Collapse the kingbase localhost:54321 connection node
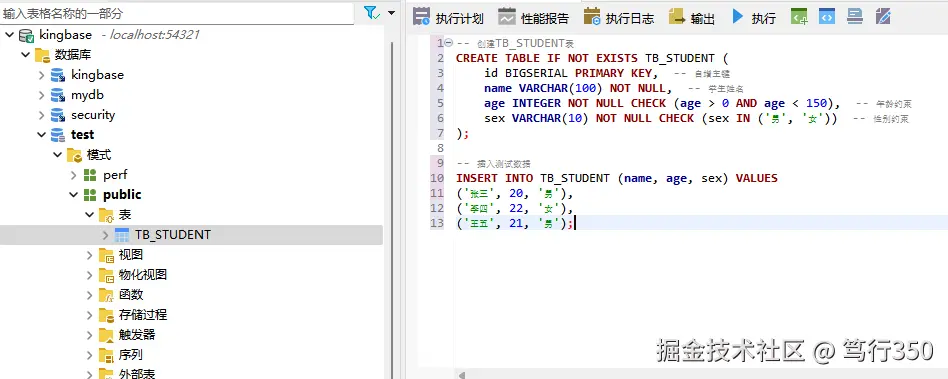 pyautogui.click(x=9, y=35)
